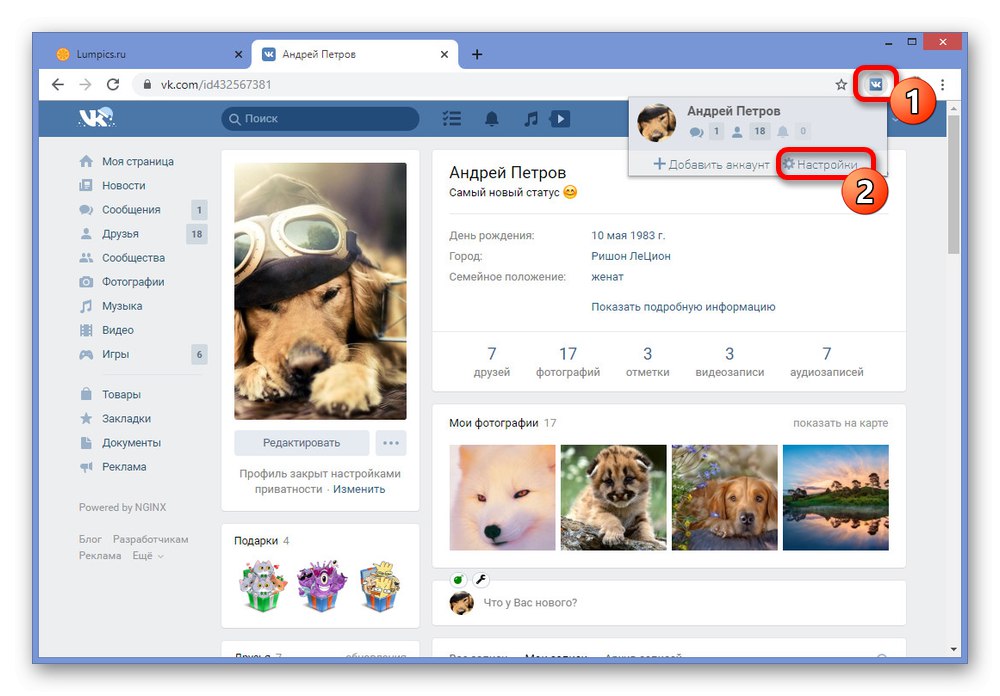Open the cougar cub photo thumbnail
This screenshot has width=1000, height=696.
pos(614,498)
